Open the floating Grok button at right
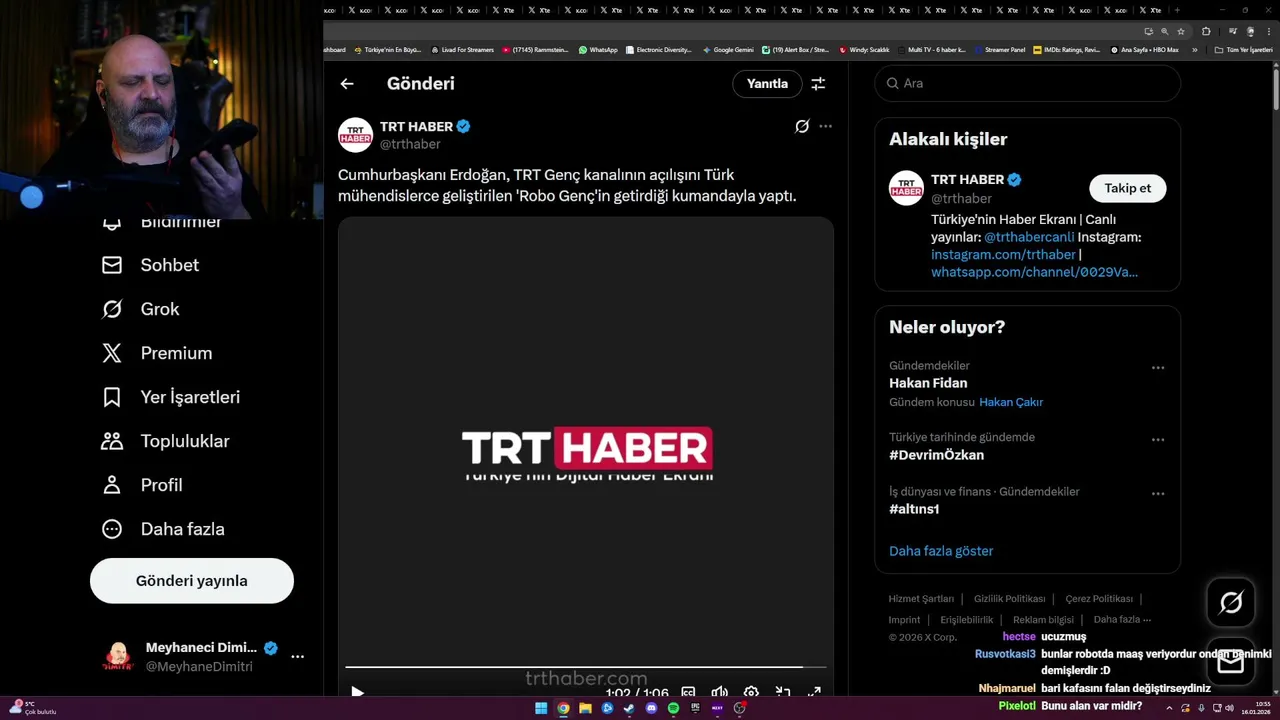 [1231, 602]
